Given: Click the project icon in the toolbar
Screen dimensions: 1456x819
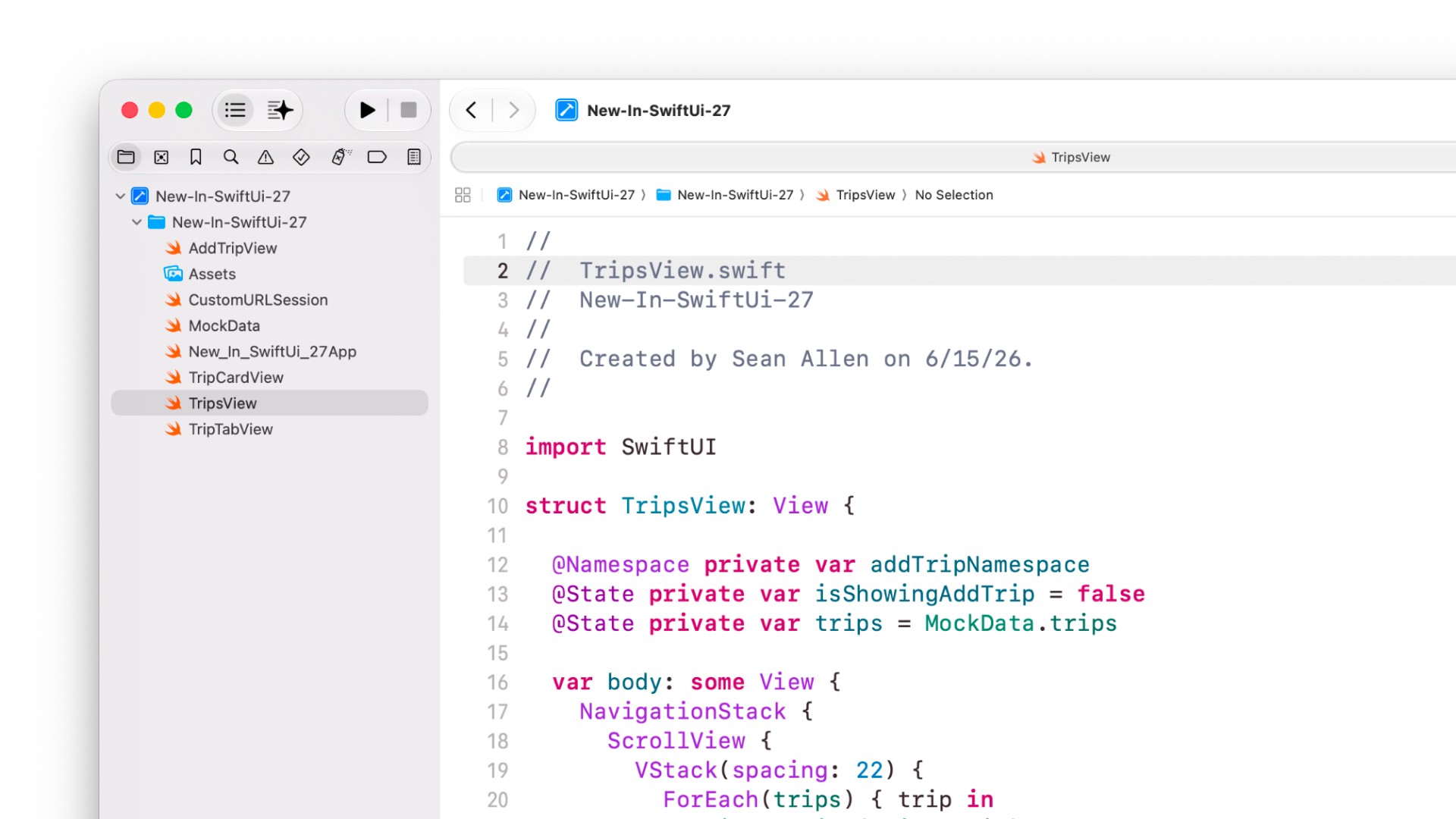Looking at the screenshot, I should click(566, 111).
